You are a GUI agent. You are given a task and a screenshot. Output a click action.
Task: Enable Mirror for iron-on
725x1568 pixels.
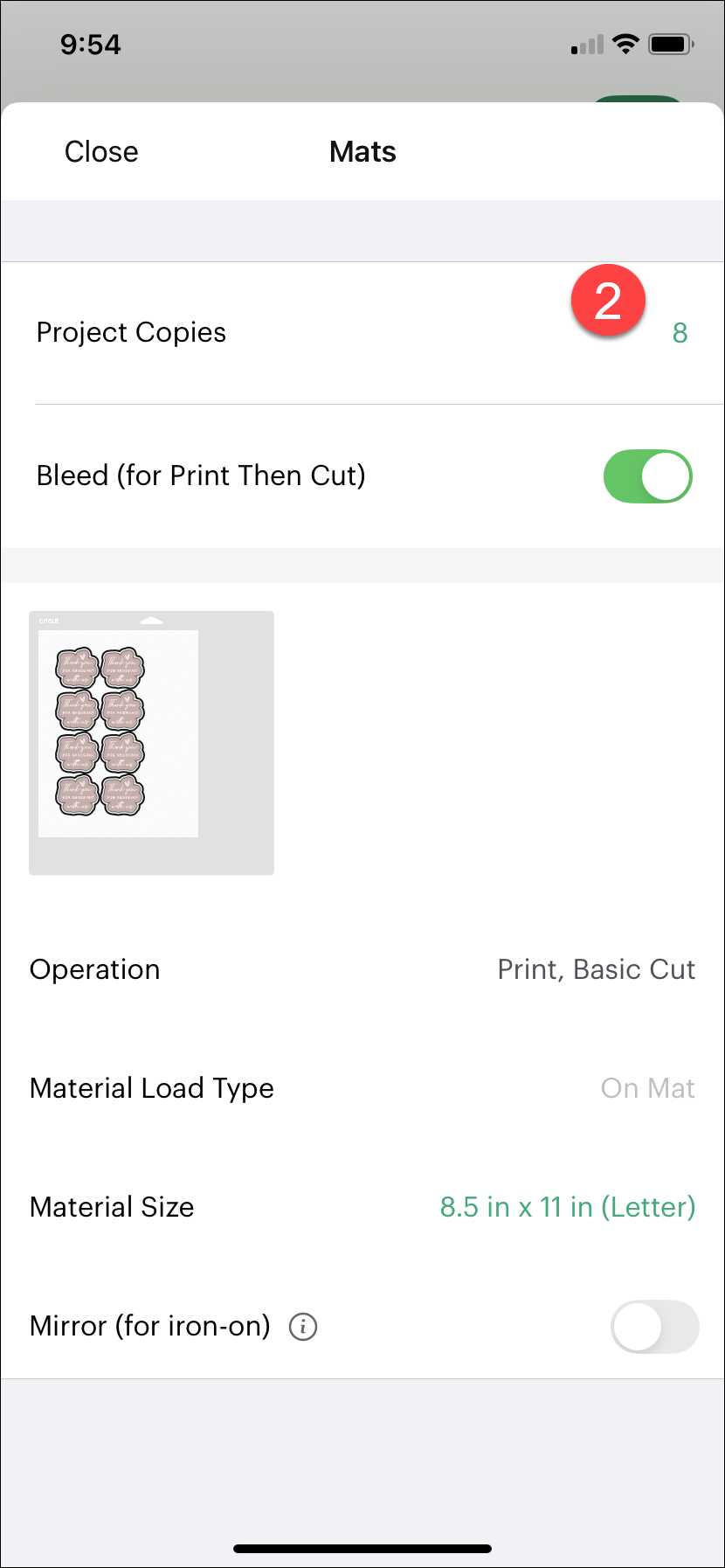pos(654,1327)
